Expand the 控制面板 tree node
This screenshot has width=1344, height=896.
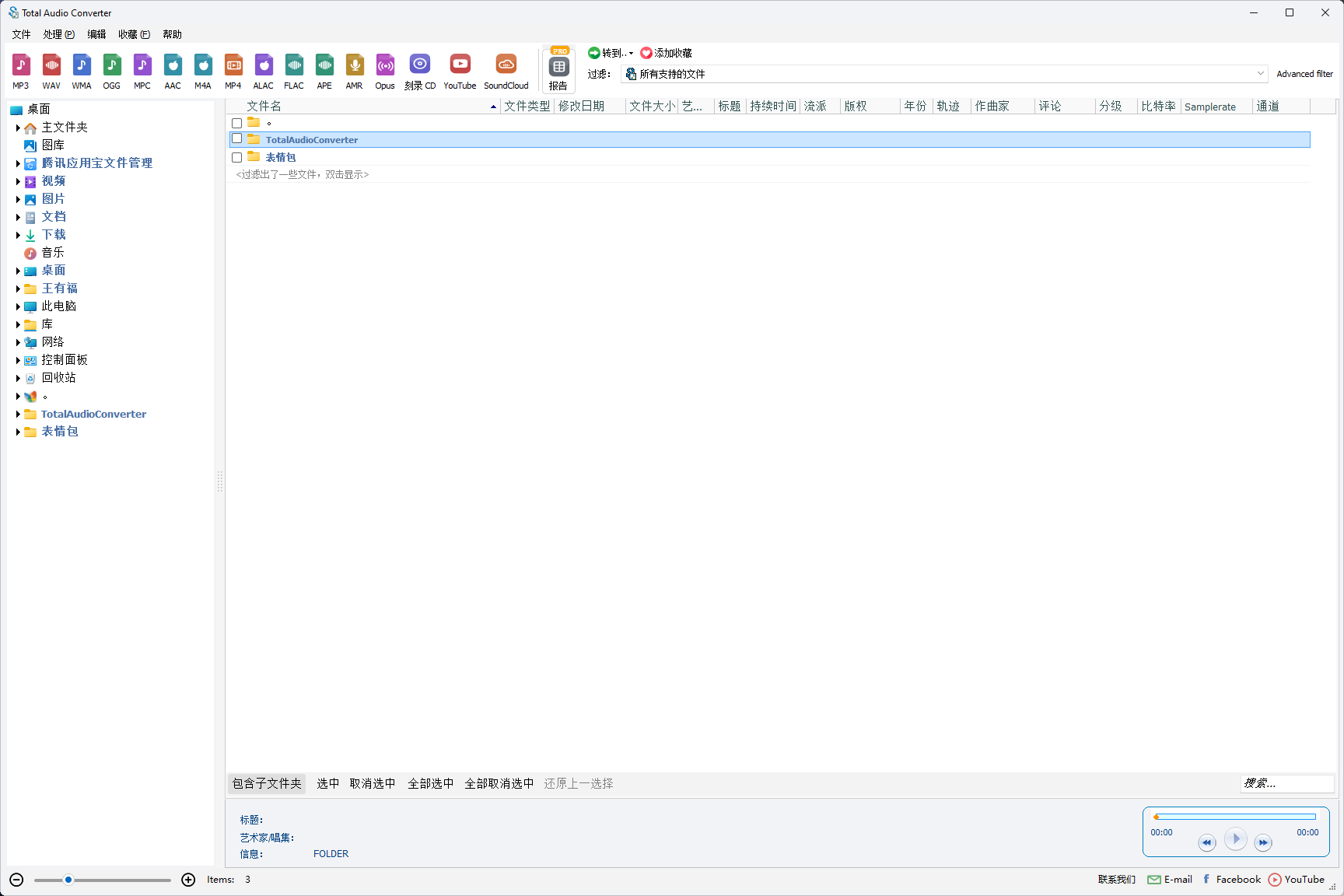click(x=18, y=360)
